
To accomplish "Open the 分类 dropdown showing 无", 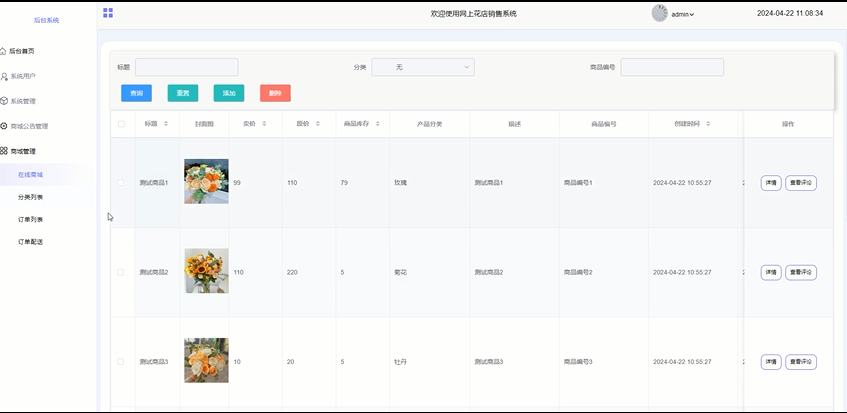I will [x=423, y=67].
